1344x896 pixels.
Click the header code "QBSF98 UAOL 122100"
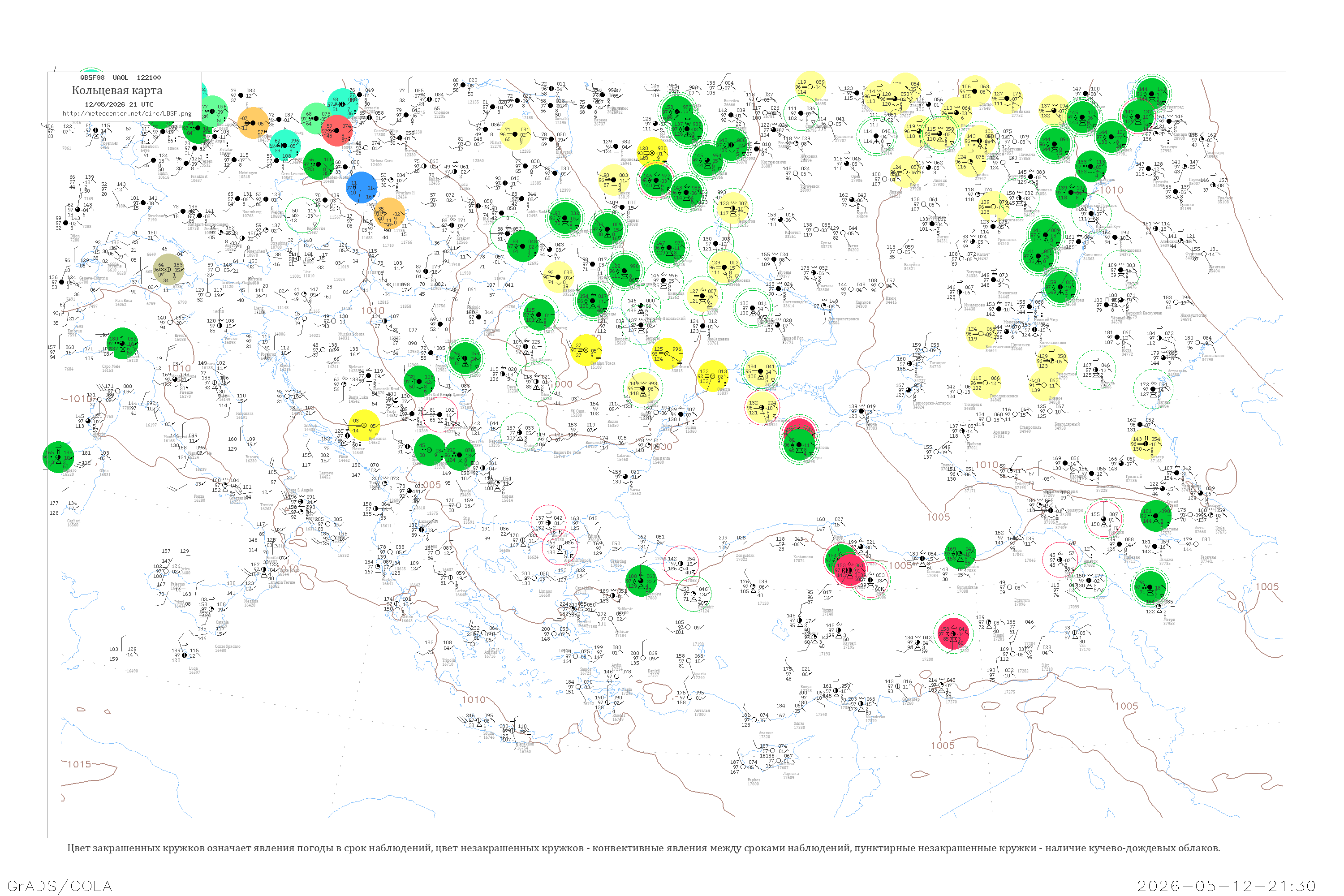[121, 78]
